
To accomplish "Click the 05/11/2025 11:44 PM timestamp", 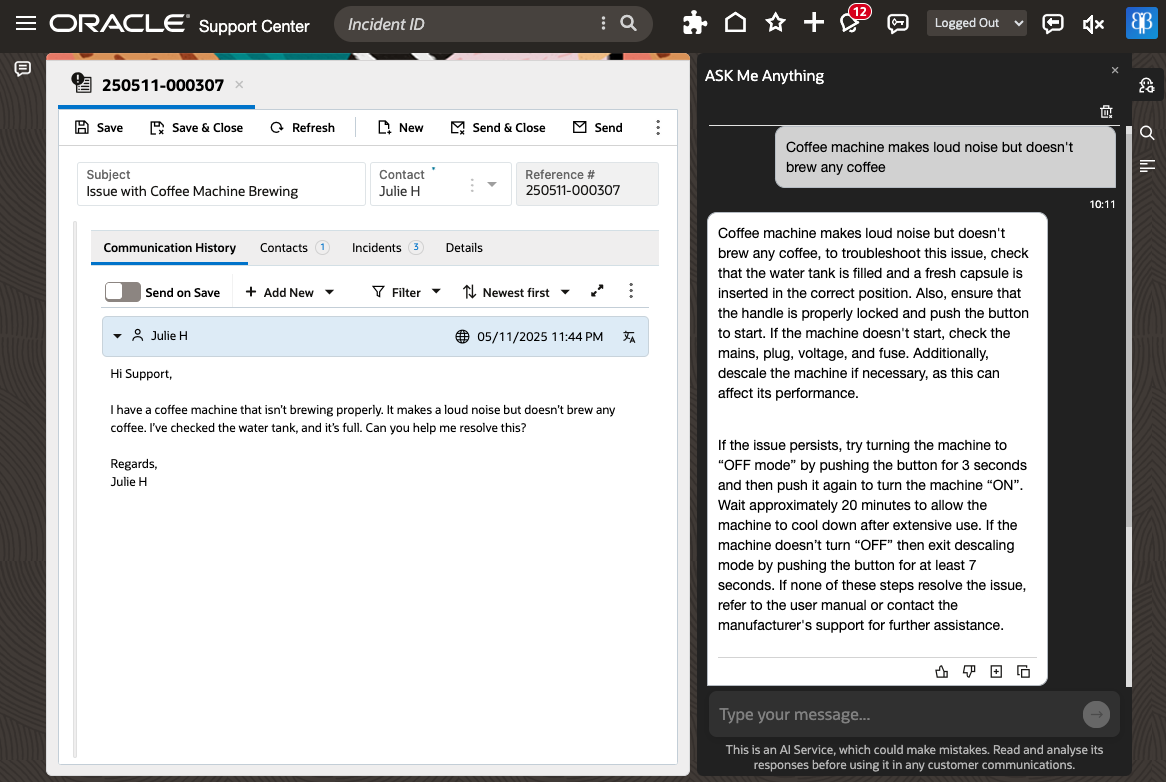I will 540,337.
